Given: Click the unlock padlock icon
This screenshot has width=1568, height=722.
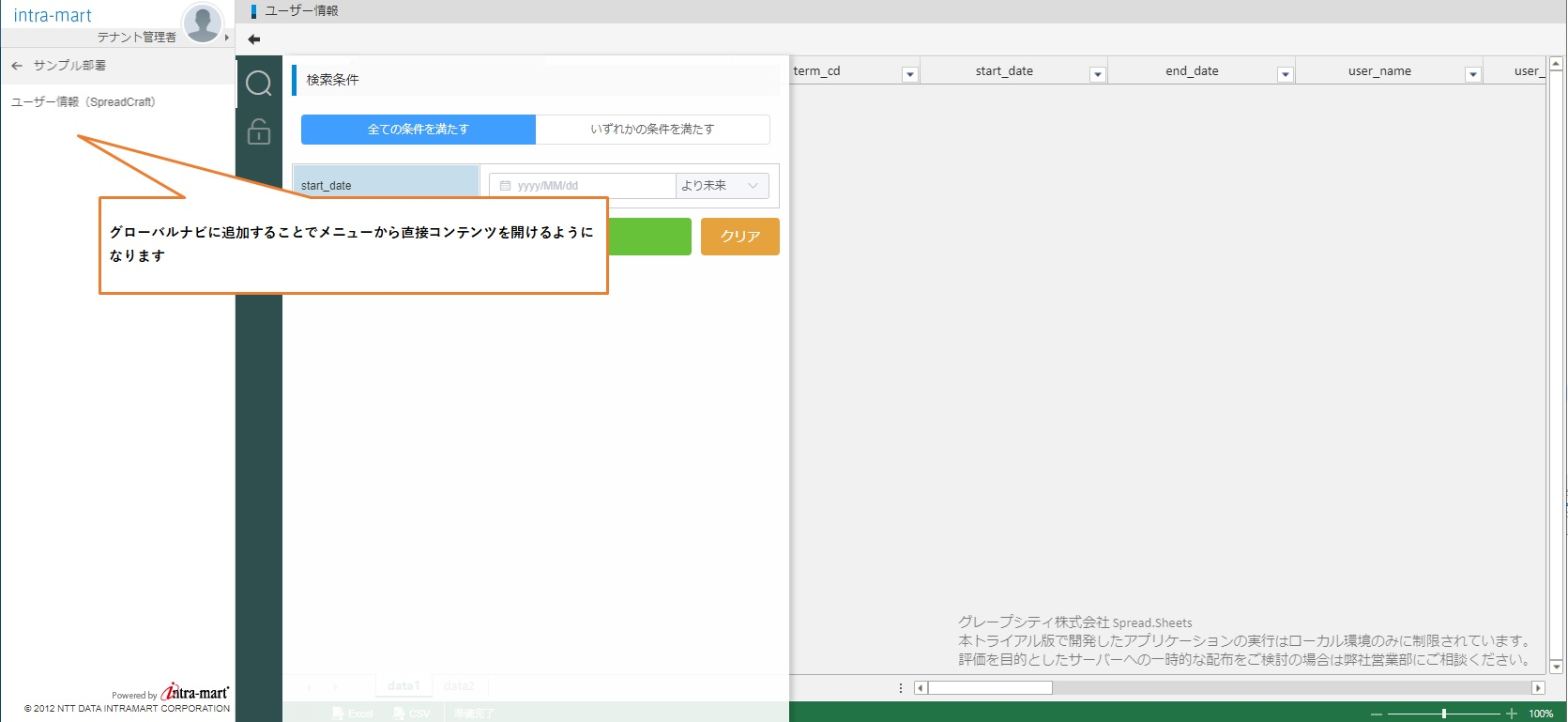Looking at the screenshot, I should tap(259, 131).
